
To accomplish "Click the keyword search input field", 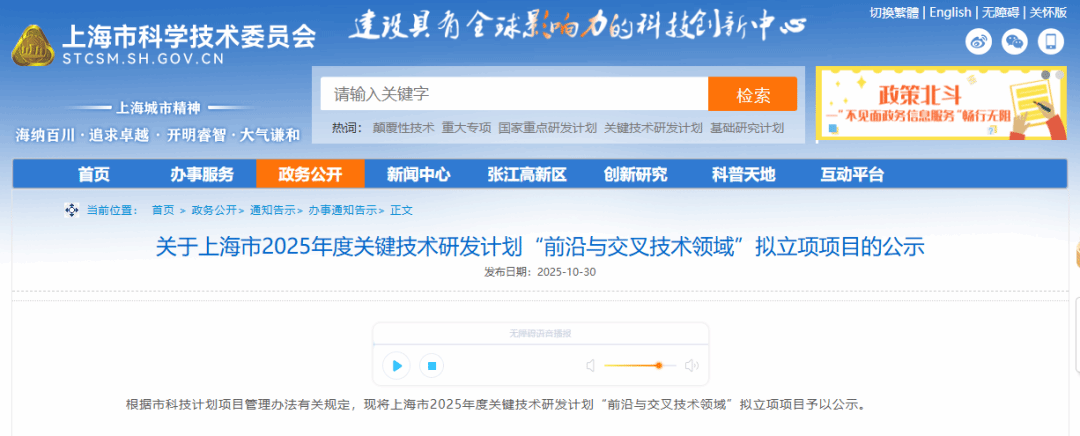I will (x=514, y=94).
